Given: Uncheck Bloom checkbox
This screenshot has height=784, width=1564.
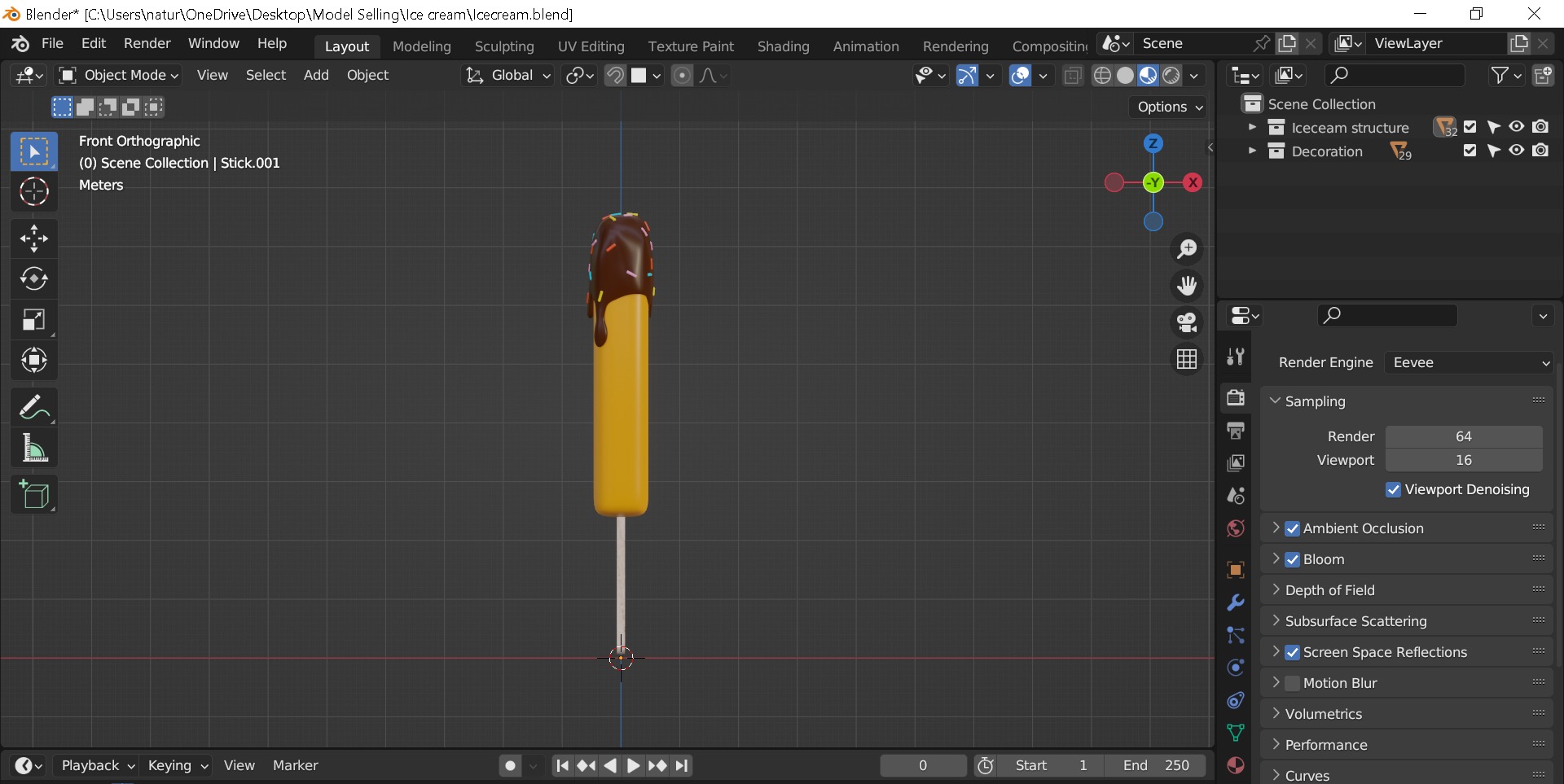Looking at the screenshot, I should (1293, 559).
